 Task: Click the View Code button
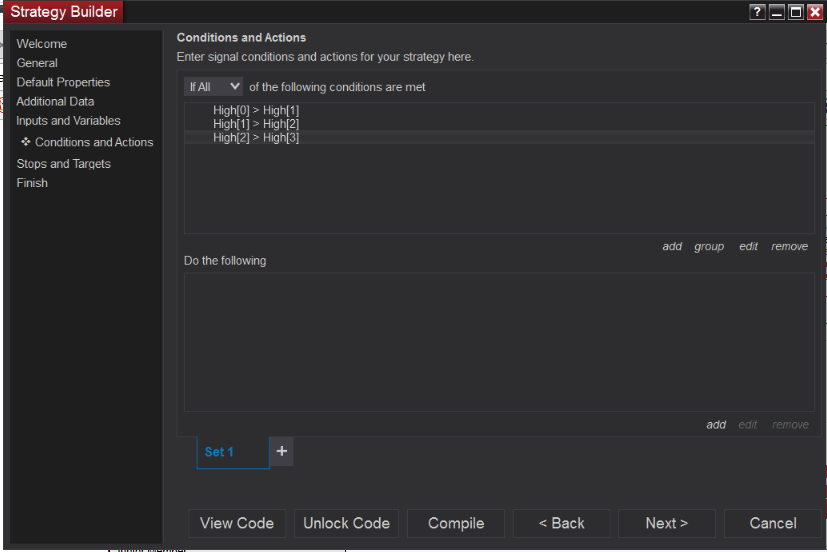tap(237, 523)
